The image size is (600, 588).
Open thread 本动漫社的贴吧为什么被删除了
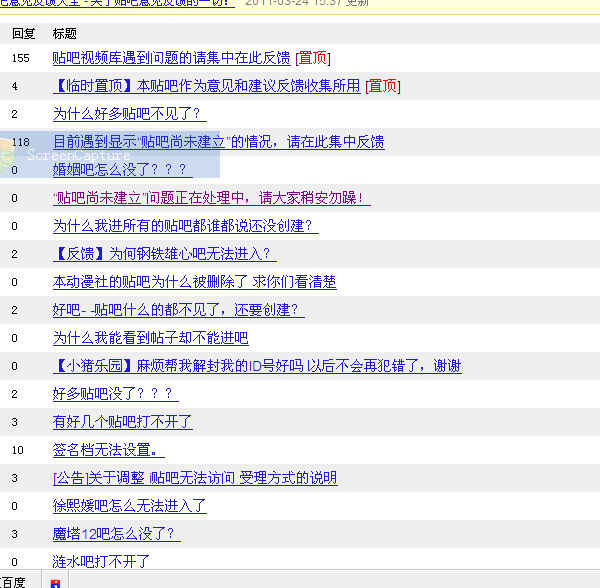pyautogui.click(x=194, y=282)
